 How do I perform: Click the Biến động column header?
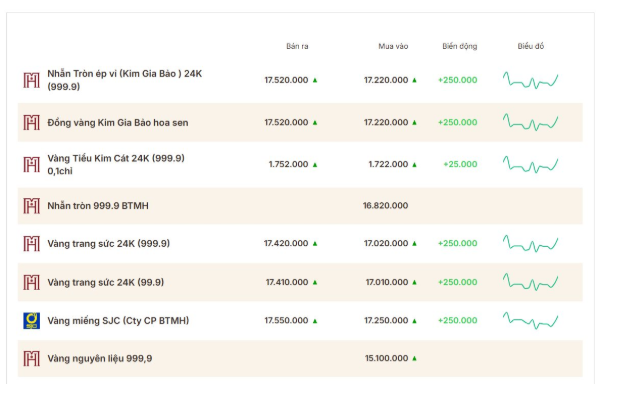[x=460, y=46]
